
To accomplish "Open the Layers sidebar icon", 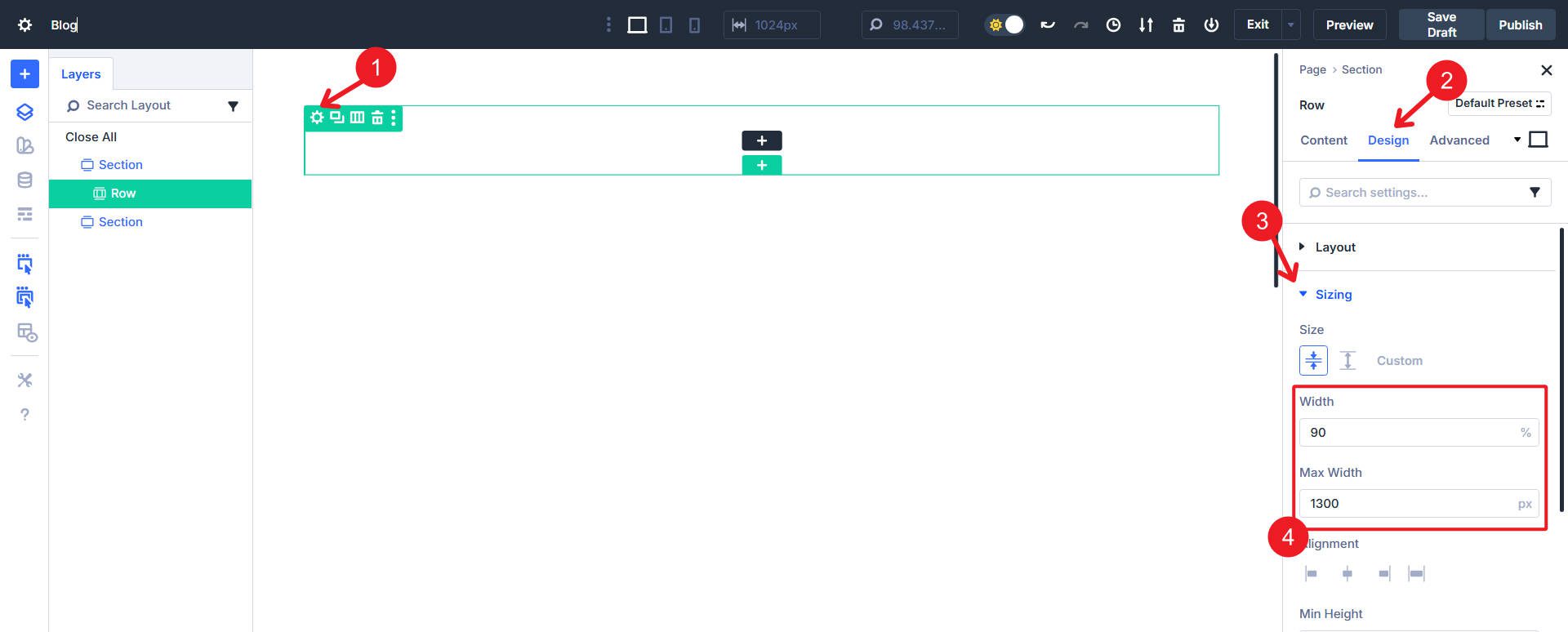I will click(24, 112).
